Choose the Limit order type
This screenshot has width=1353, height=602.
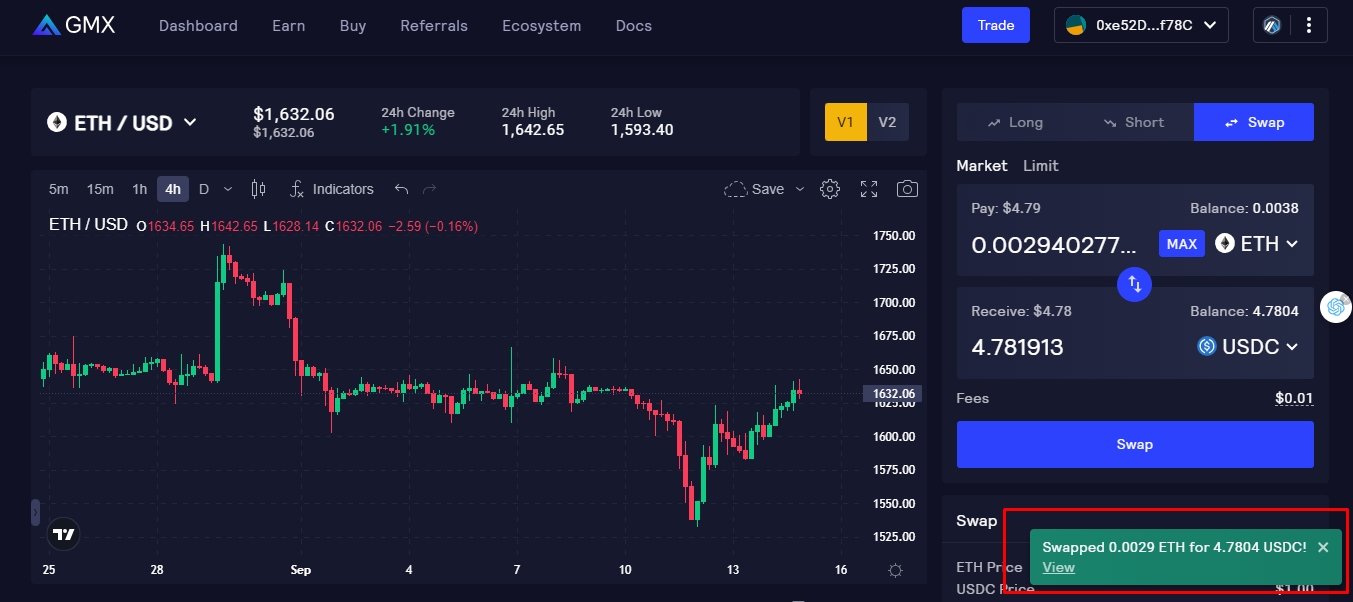pos(1041,166)
